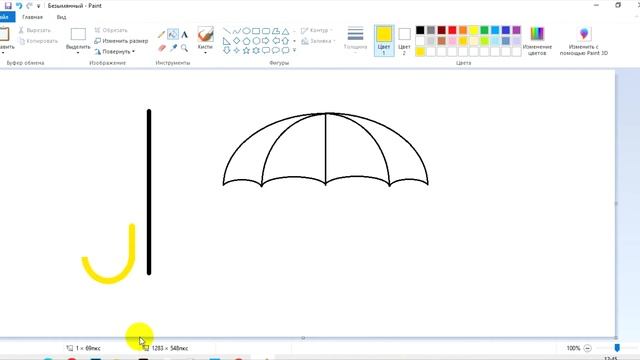Activate the Color 2 (Цвет 2) selector
Viewport: 640px width, 360px height.
pos(404,40)
